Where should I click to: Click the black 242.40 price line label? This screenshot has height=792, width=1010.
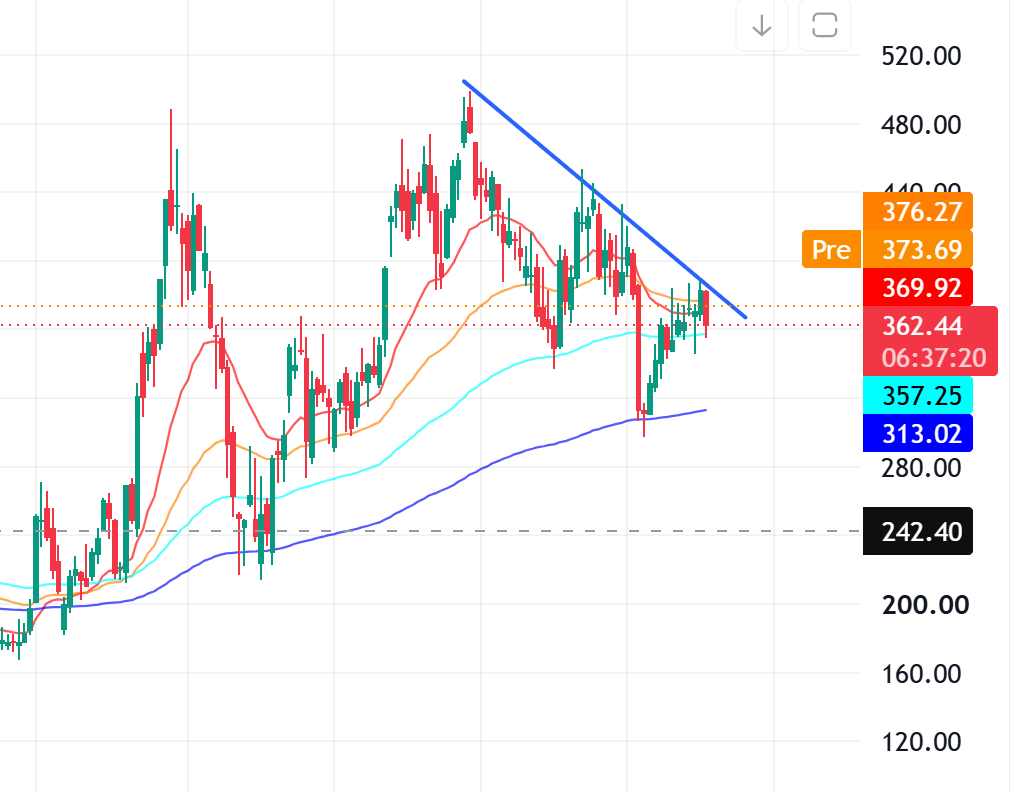click(918, 531)
